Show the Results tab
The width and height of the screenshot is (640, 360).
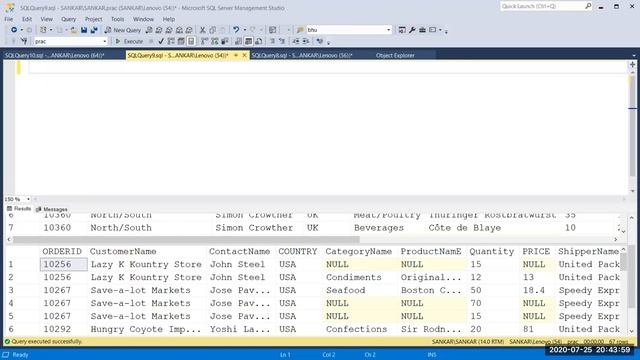19,209
